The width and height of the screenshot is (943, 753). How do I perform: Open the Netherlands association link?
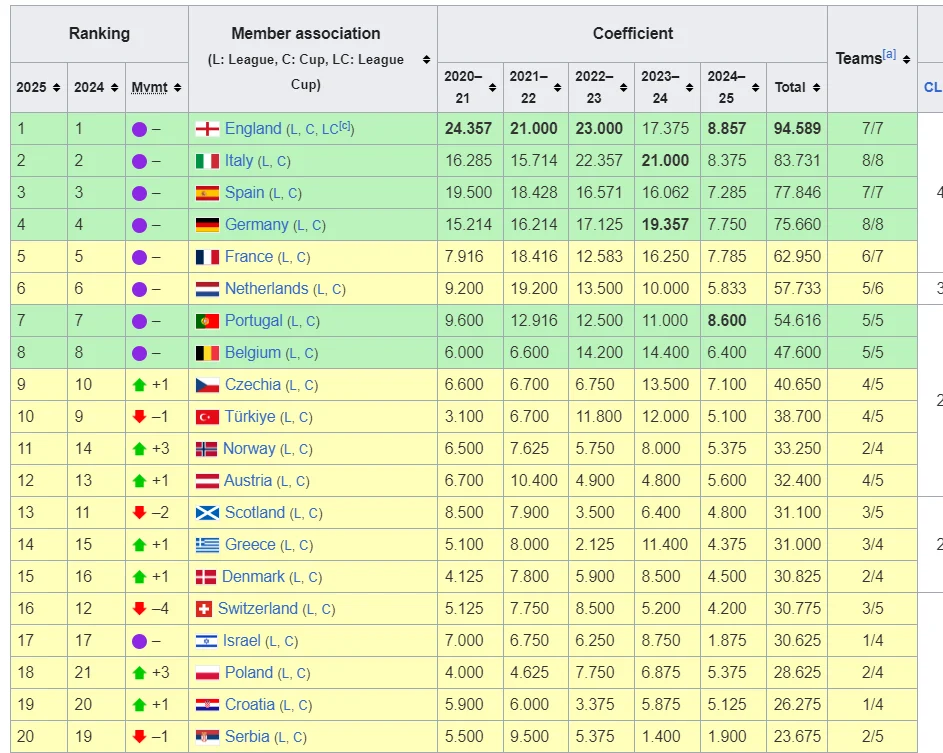pyautogui.click(x=266, y=289)
